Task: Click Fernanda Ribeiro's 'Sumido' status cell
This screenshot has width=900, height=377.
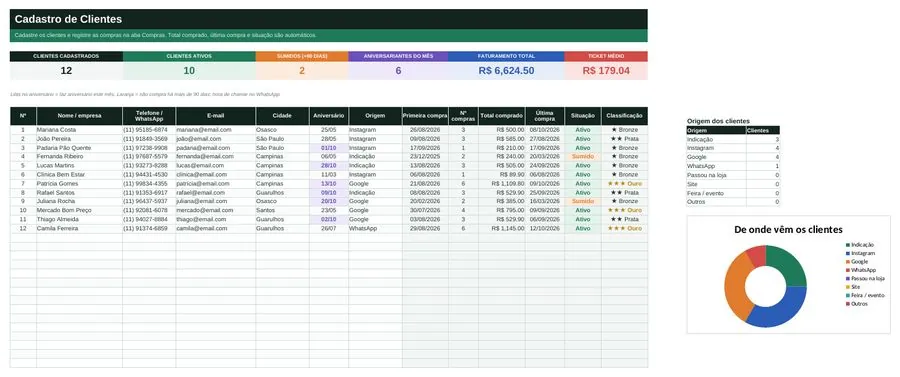Action: 583,157
